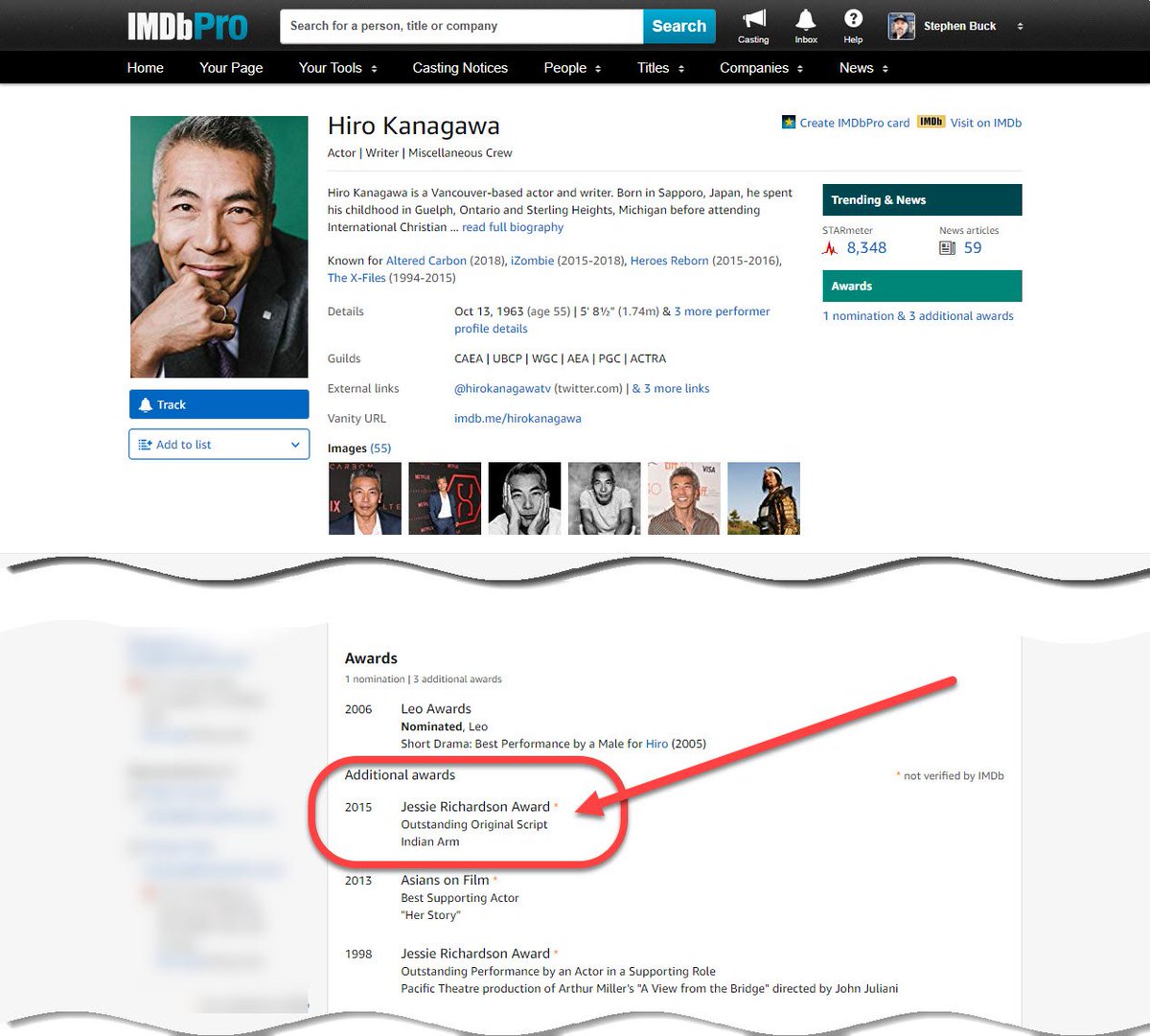Screen dimensions: 1150x1036
Task: Open the Altered Carbon title link
Action: click(x=426, y=261)
